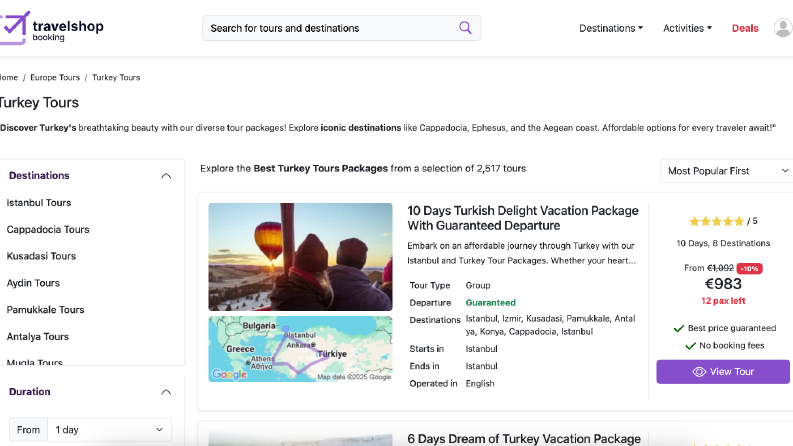Select Kusadasi Tours filter
Image resolution: width=793 pixels, height=446 pixels.
tap(41, 256)
